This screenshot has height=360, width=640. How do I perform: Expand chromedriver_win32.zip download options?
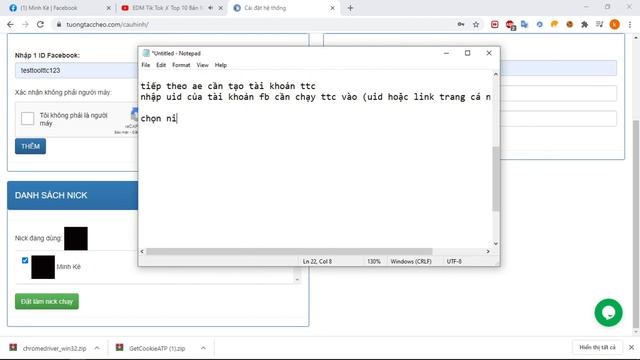[97, 348]
